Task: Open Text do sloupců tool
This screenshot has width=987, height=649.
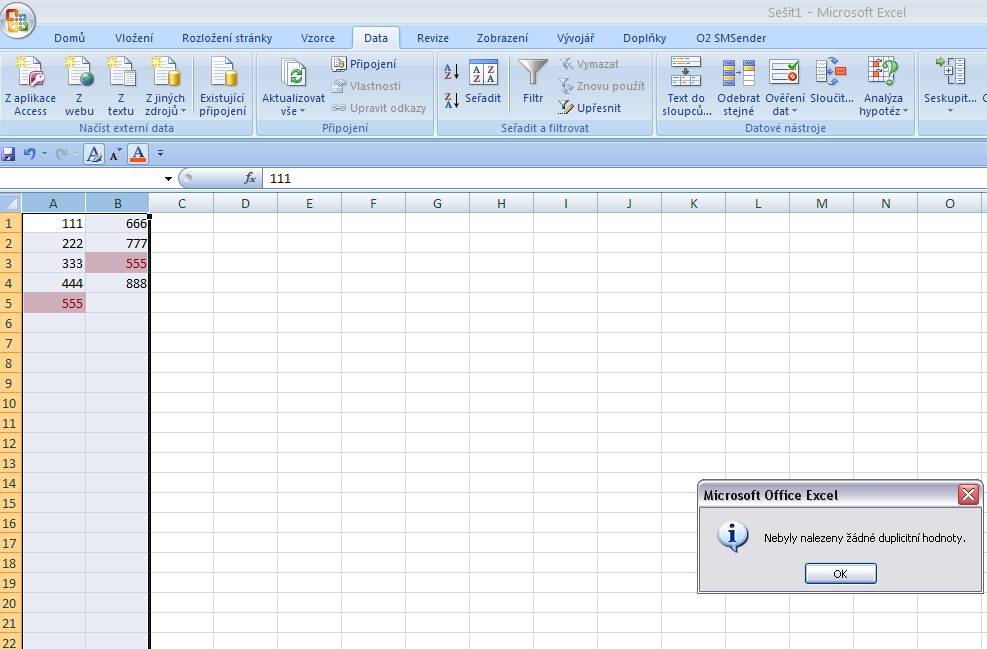Action: [686, 87]
